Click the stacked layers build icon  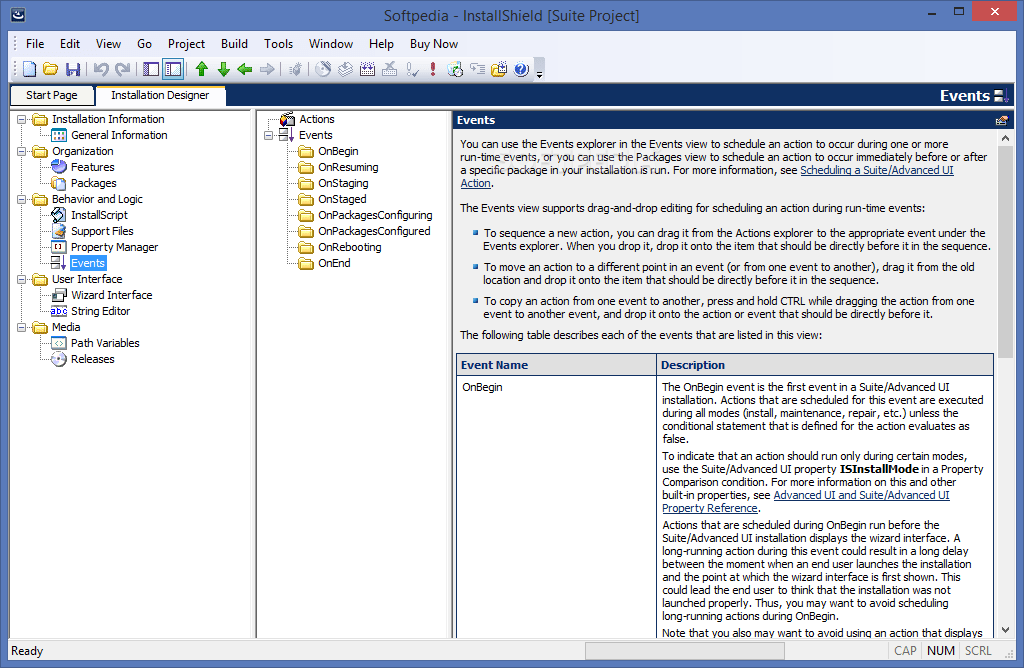[x=345, y=69]
